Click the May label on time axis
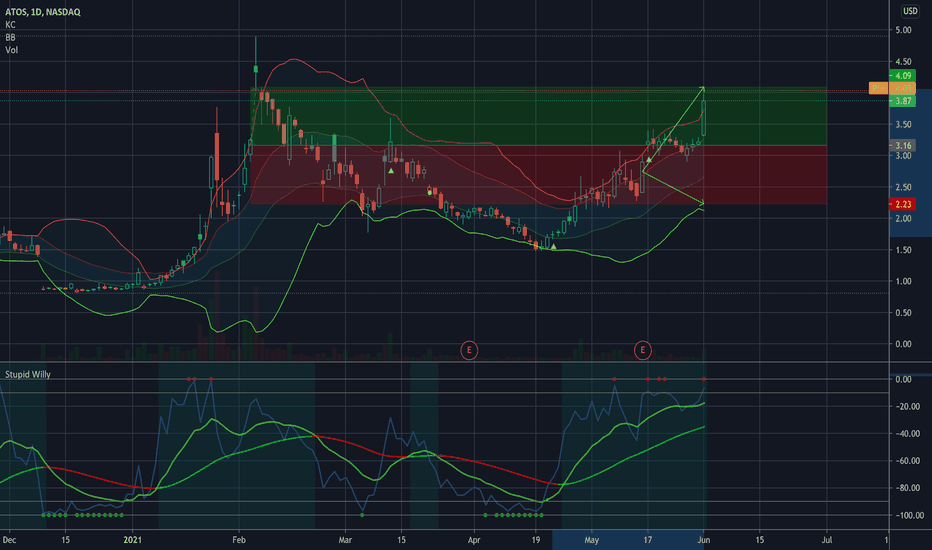 [x=591, y=540]
